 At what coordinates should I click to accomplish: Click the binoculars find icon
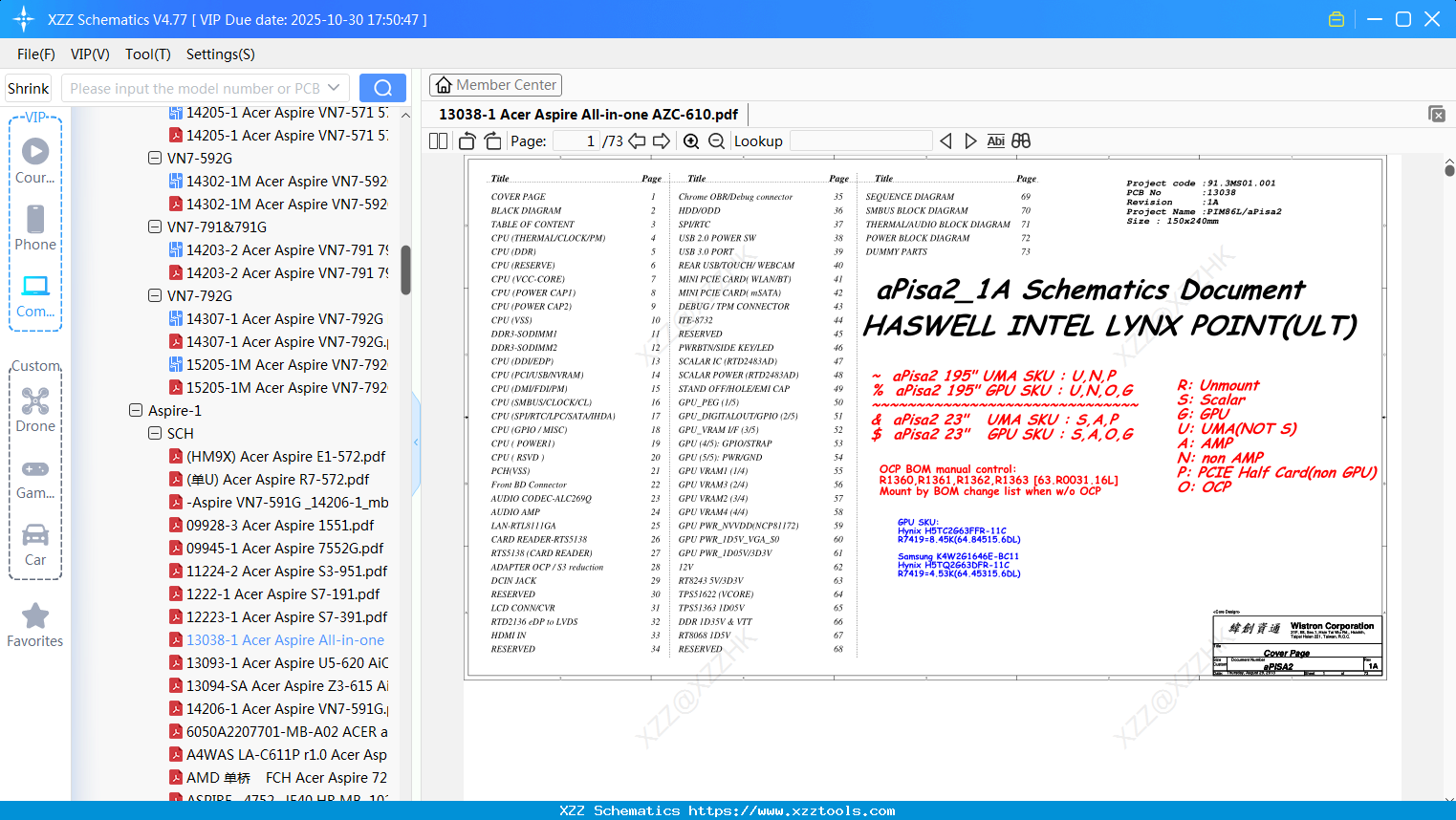(x=1021, y=141)
